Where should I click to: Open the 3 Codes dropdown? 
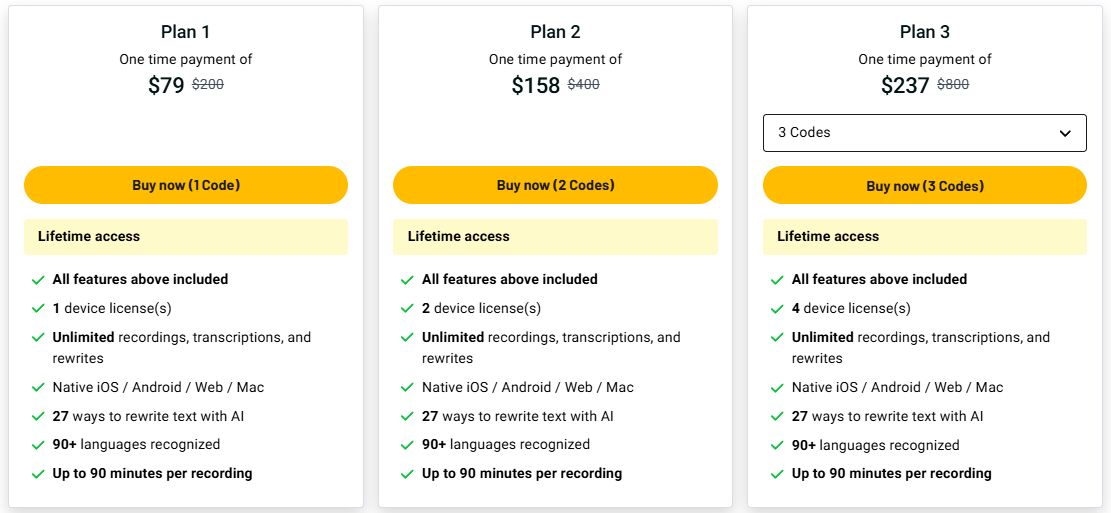click(925, 133)
